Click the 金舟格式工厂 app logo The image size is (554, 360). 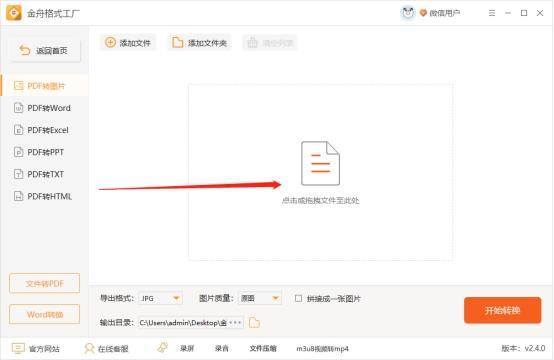(13, 13)
